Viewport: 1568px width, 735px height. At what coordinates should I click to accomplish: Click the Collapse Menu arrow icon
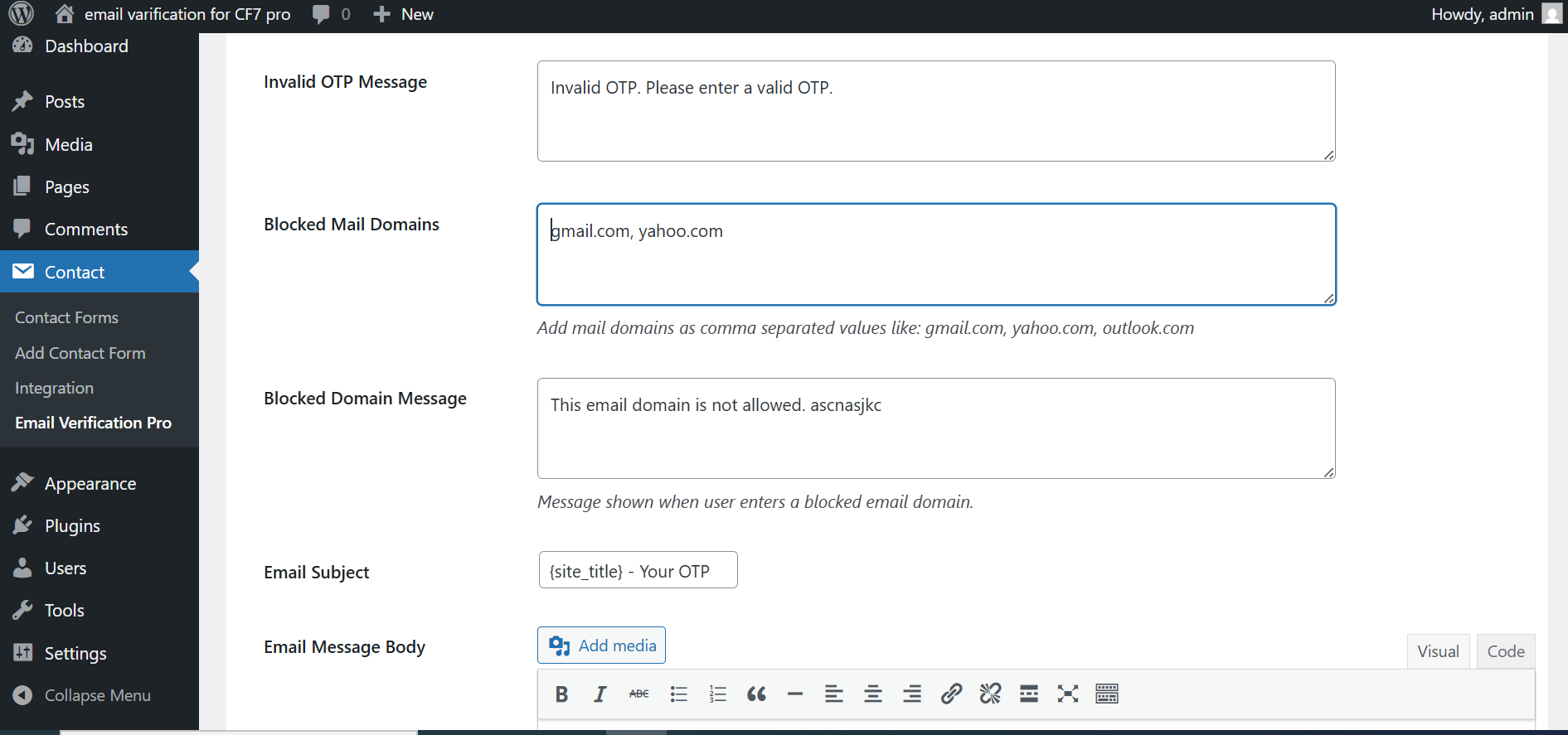tap(22, 695)
